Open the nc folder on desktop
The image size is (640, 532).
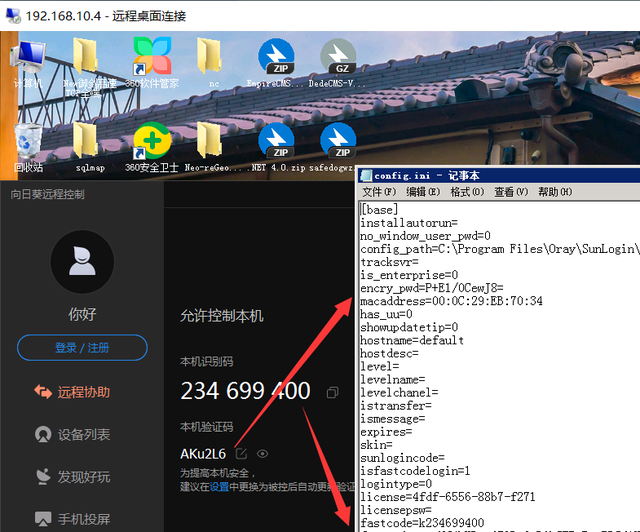point(209,63)
